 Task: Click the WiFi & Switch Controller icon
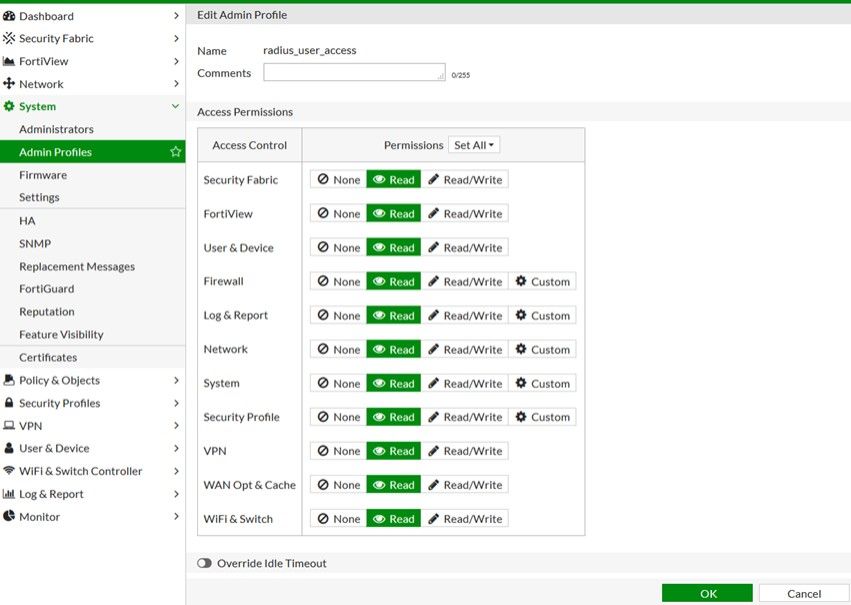(x=9, y=470)
